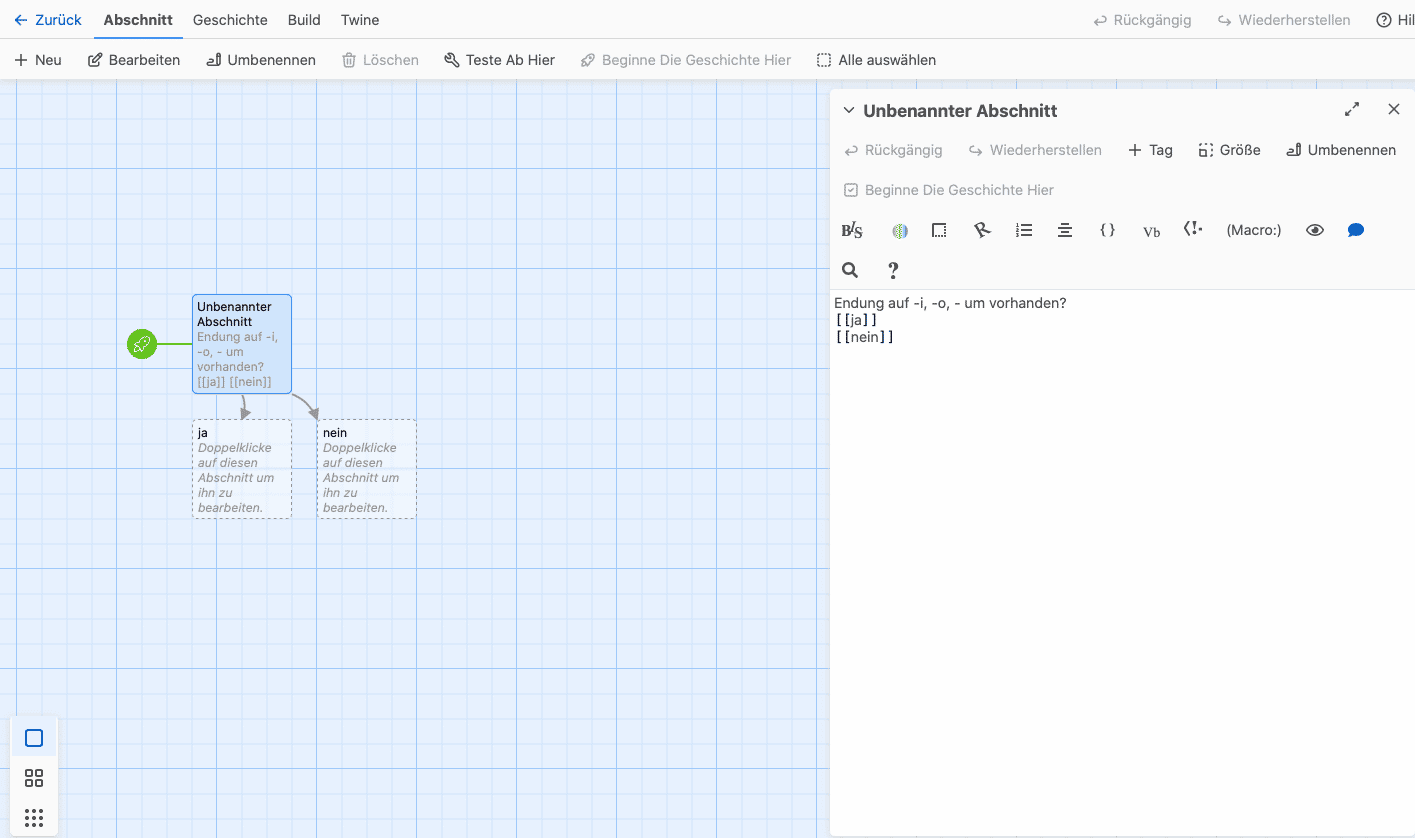The image size is (1415, 838).
Task: Check Beginne Die Geschichte Hier in panel
Action: tap(948, 190)
